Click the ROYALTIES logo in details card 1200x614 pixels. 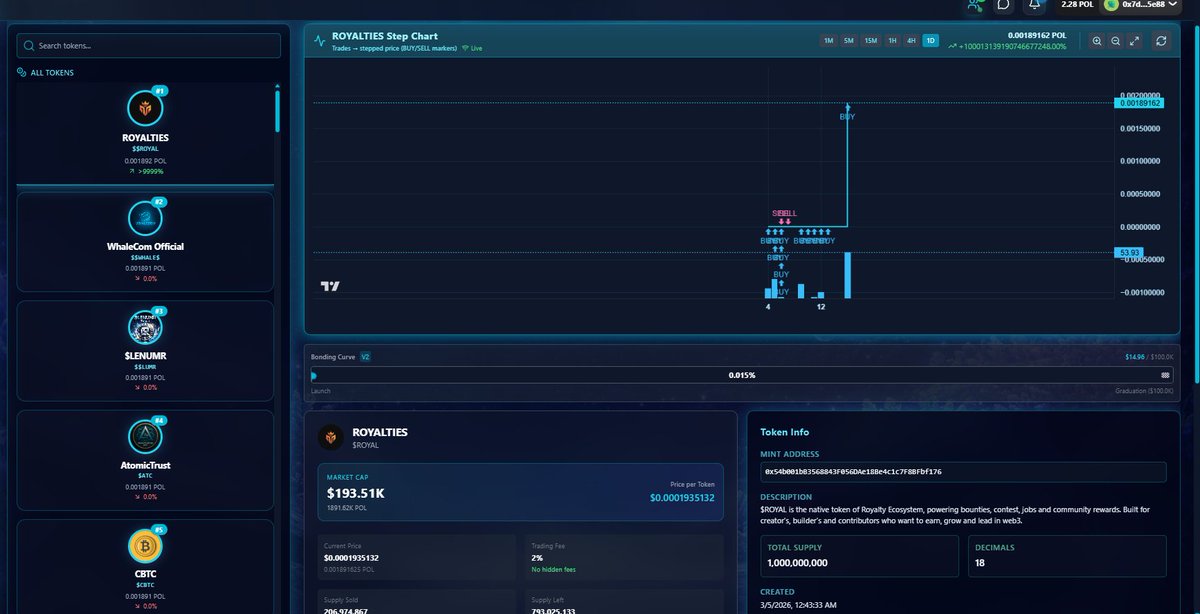pyautogui.click(x=331, y=437)
